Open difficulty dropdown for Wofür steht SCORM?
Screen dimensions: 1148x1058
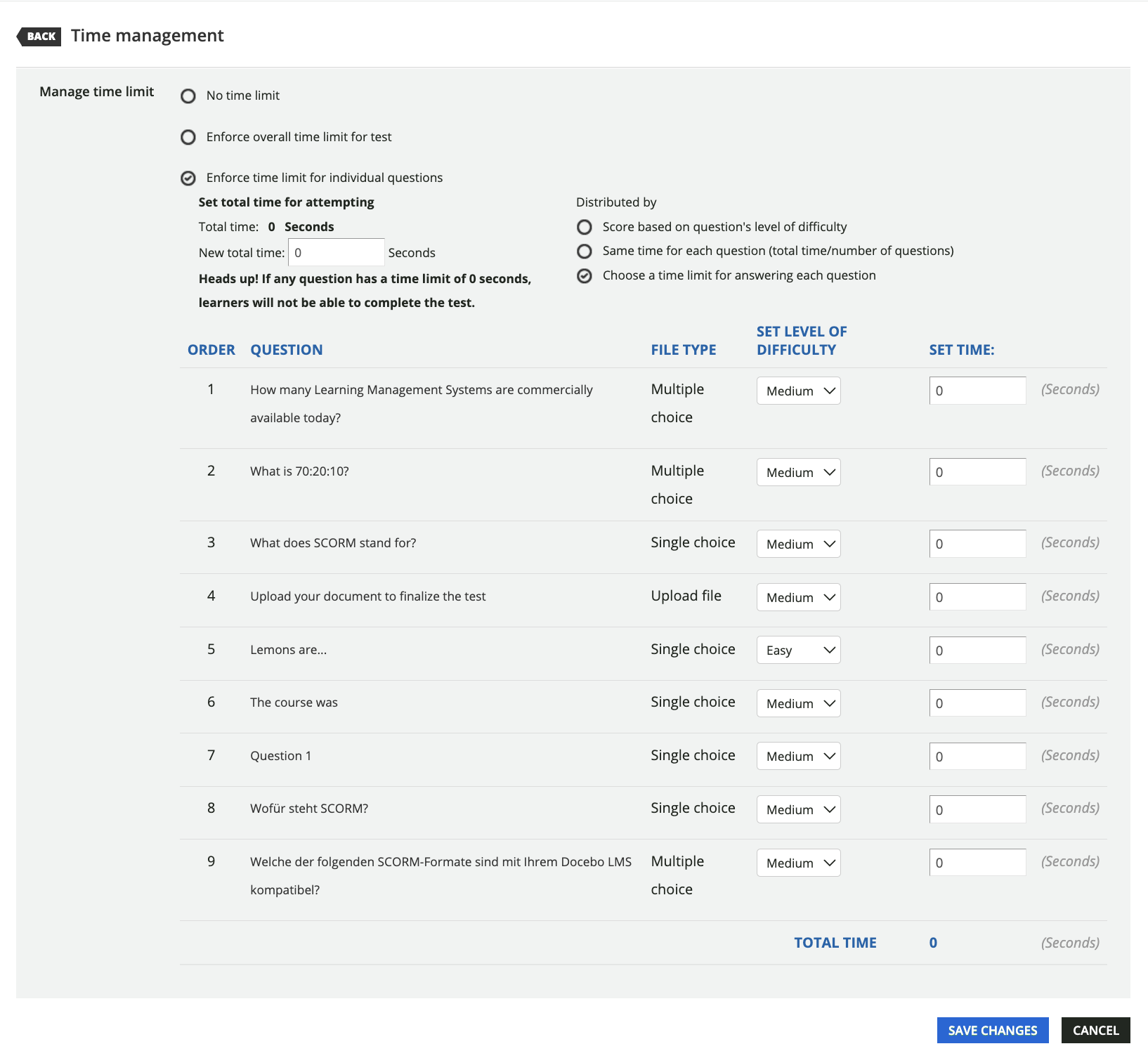pyautogui.click(x=799, y=809)
